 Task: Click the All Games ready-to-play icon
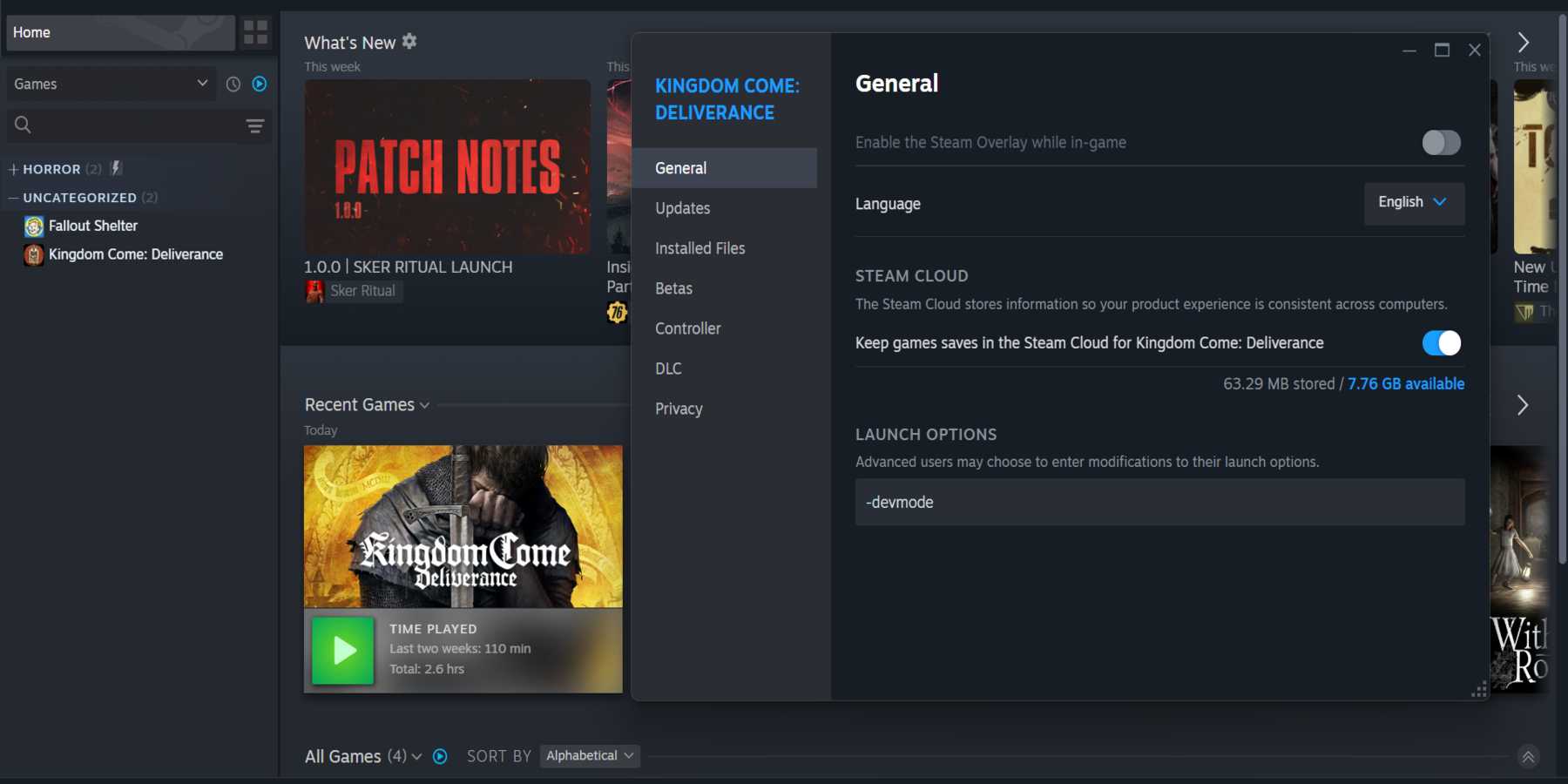[440, 756]
